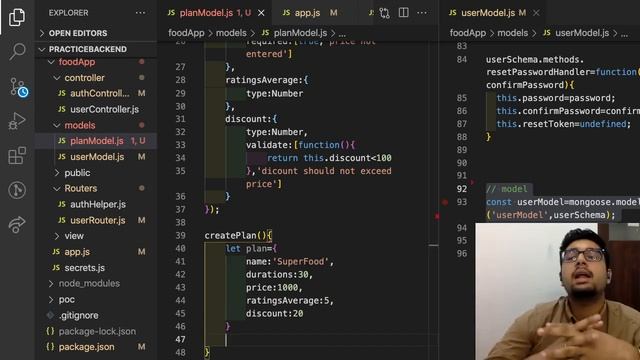
Task: Select planModel.js in the explorer tree
Action: pyautogui.click(x=97, y=141)
